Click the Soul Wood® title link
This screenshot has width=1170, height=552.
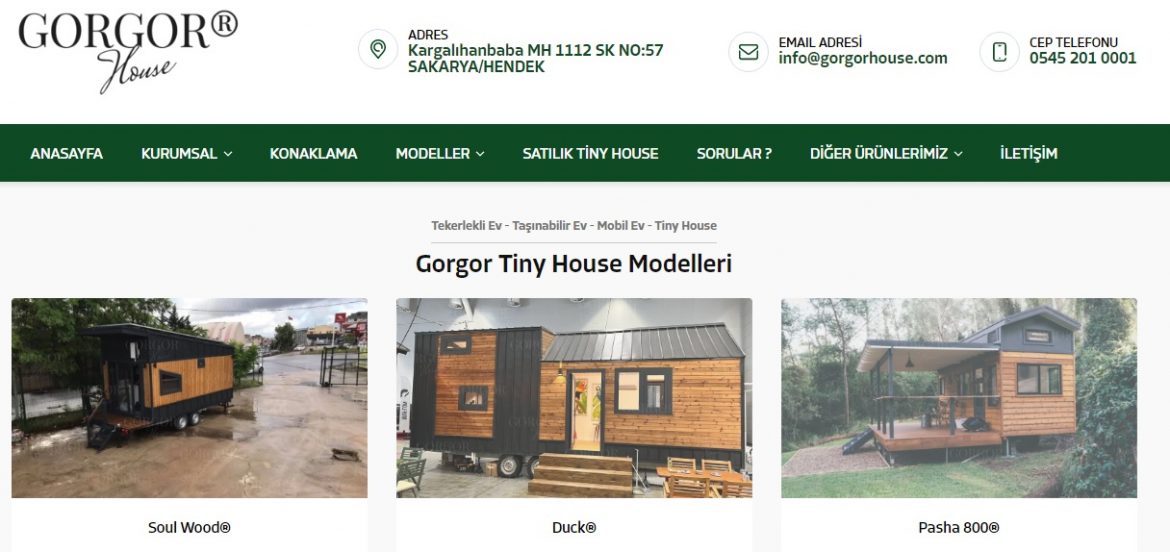point(190,527)
